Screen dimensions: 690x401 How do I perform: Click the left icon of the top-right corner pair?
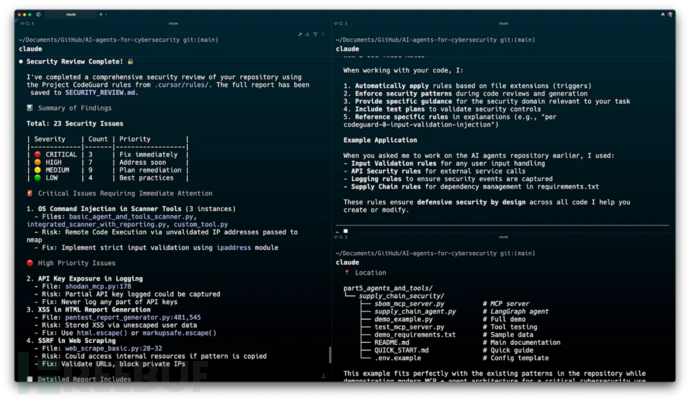663,15
